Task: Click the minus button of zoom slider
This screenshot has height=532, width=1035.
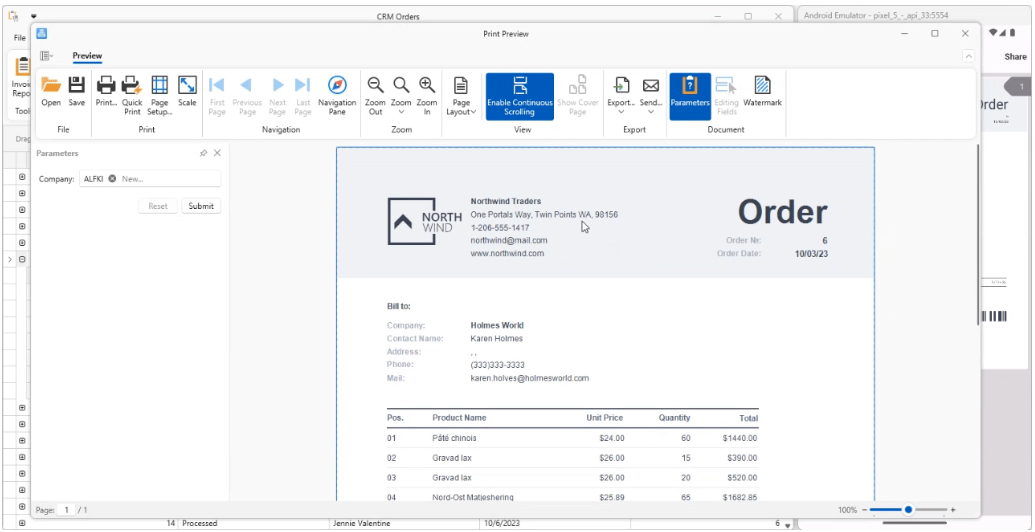Action: click(x=864, y=510)
